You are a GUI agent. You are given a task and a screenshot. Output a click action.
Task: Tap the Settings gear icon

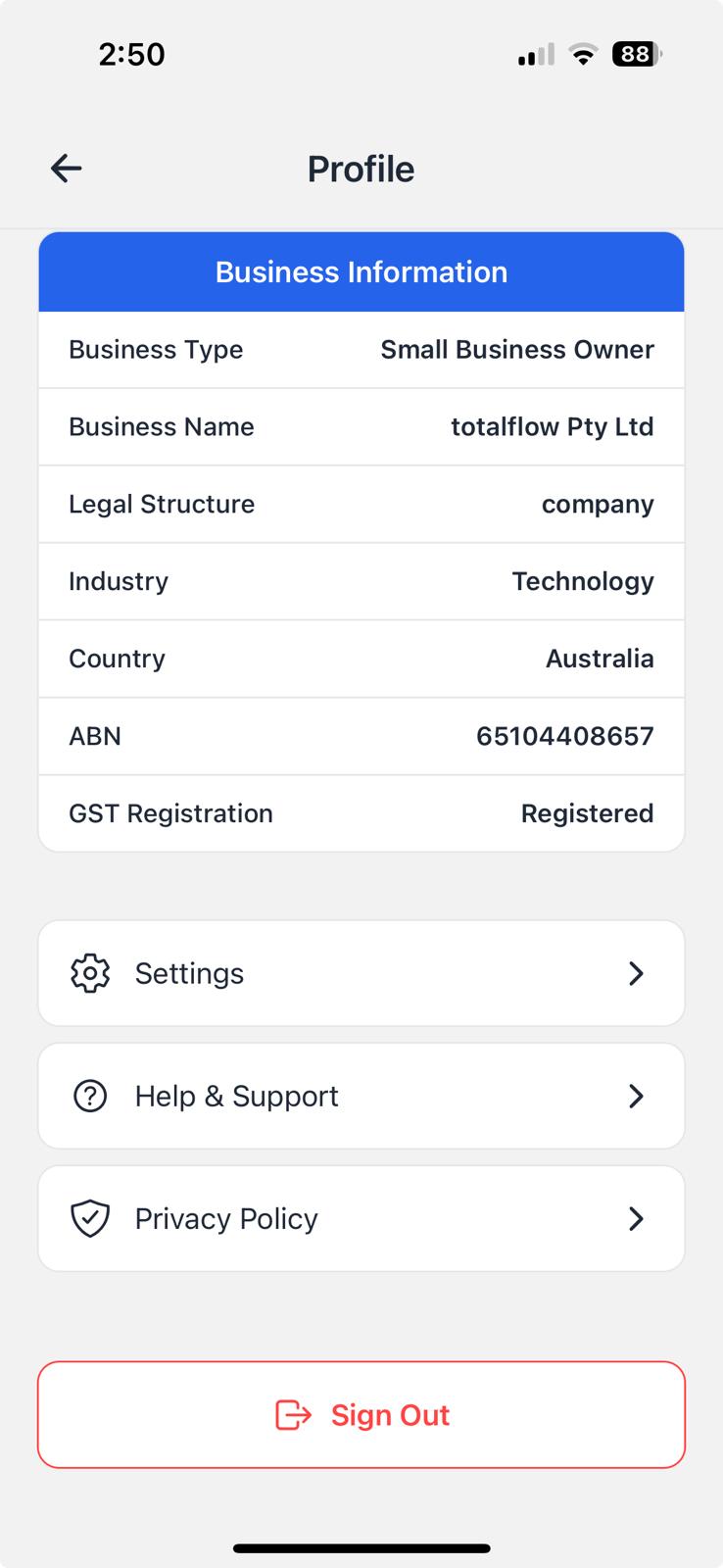click(90, 973)
